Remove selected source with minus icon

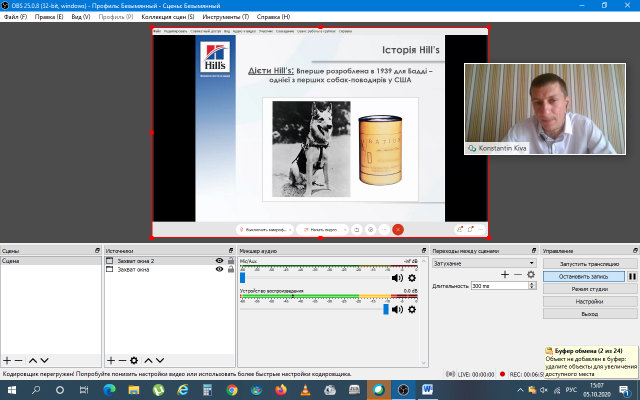pyautogui.click(x=121, y=360)
